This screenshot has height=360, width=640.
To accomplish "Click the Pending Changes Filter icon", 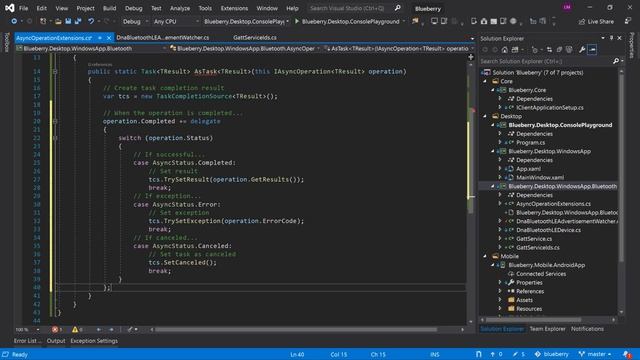I will coord(535,50).
